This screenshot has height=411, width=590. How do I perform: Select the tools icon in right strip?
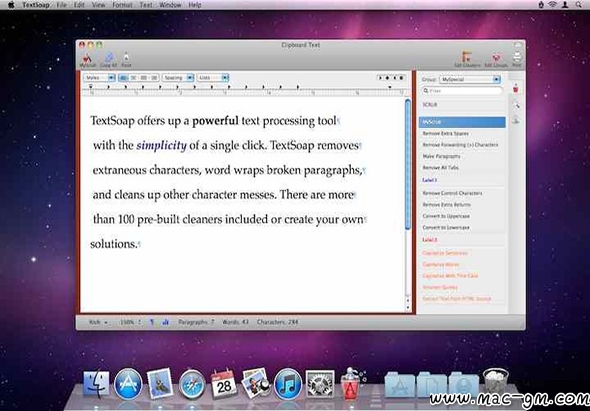pos(516,105)
